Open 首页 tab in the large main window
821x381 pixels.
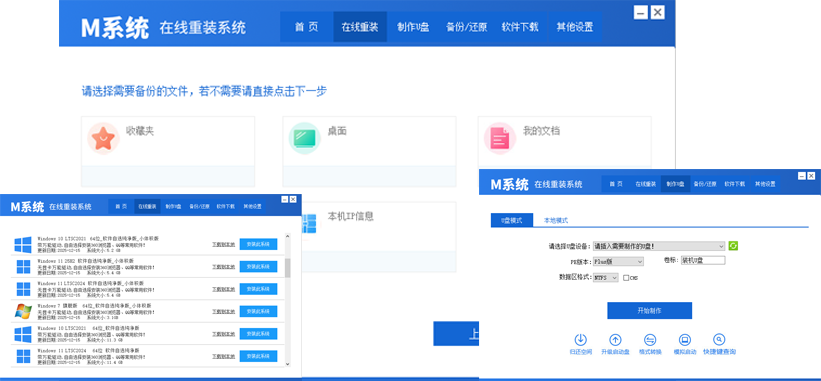[x=307, y=27]
